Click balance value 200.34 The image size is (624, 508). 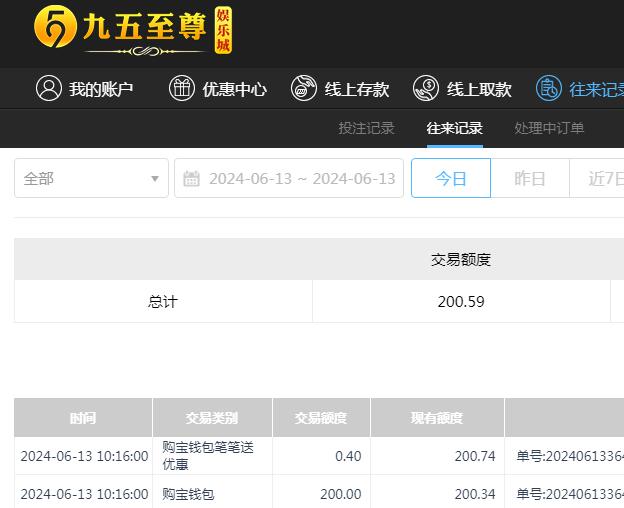click(x=475, y=494)
